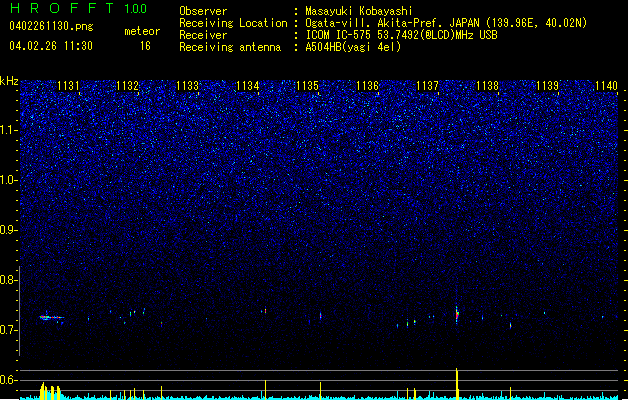Select observer name Masayuki Kobayashi
This screenshot has height=400, width=629.
tap(359, 11)
